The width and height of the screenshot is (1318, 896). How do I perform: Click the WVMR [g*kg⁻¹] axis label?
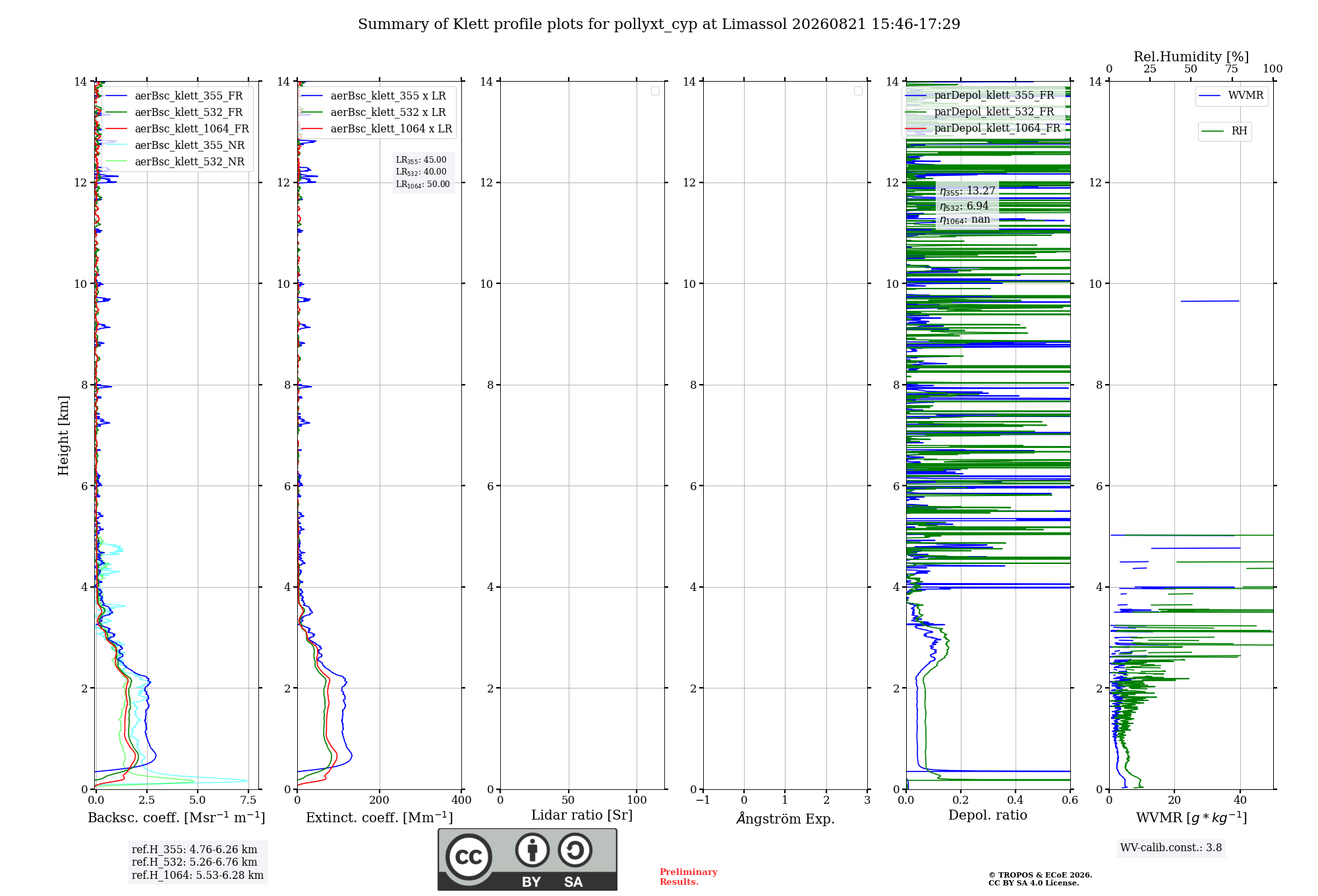click(x=1191, y=818)
